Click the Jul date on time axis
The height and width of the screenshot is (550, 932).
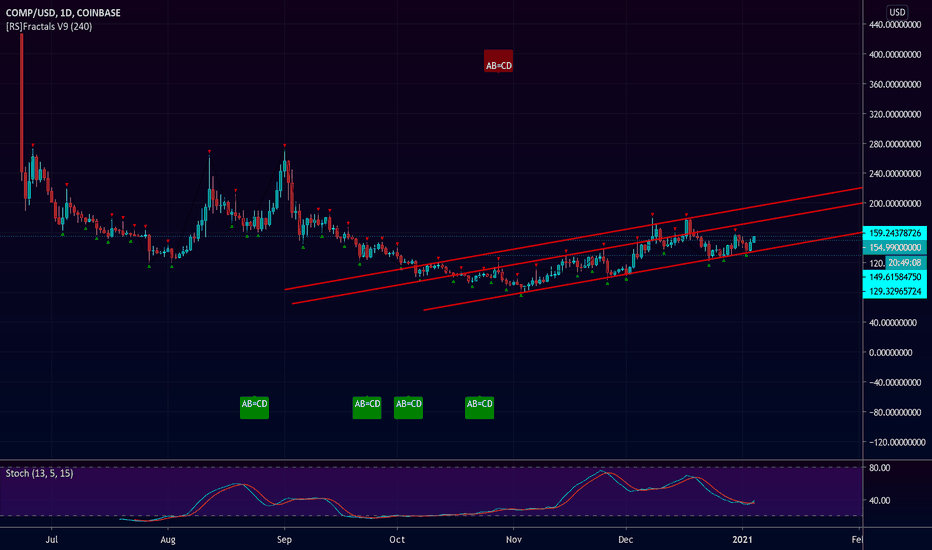52,540
